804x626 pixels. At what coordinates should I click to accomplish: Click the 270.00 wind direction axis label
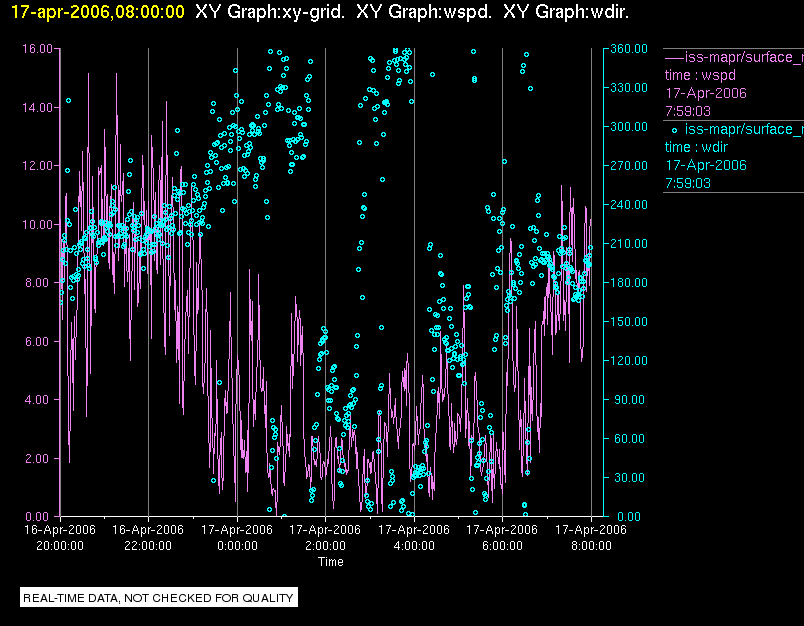point(629,166)
